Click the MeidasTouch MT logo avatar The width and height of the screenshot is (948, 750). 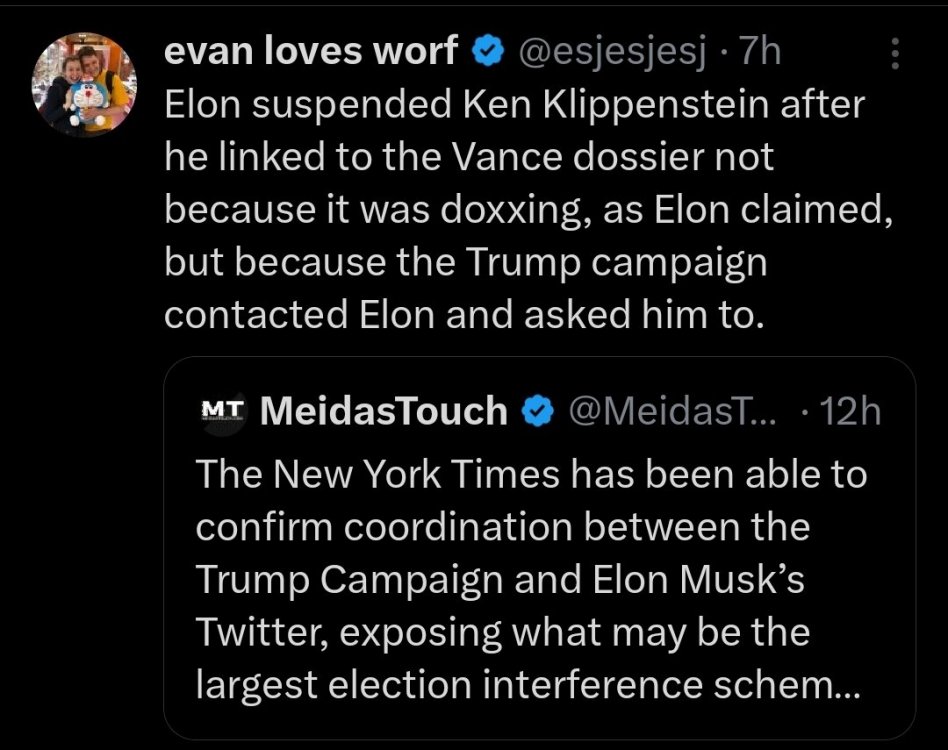pos(222,410)
